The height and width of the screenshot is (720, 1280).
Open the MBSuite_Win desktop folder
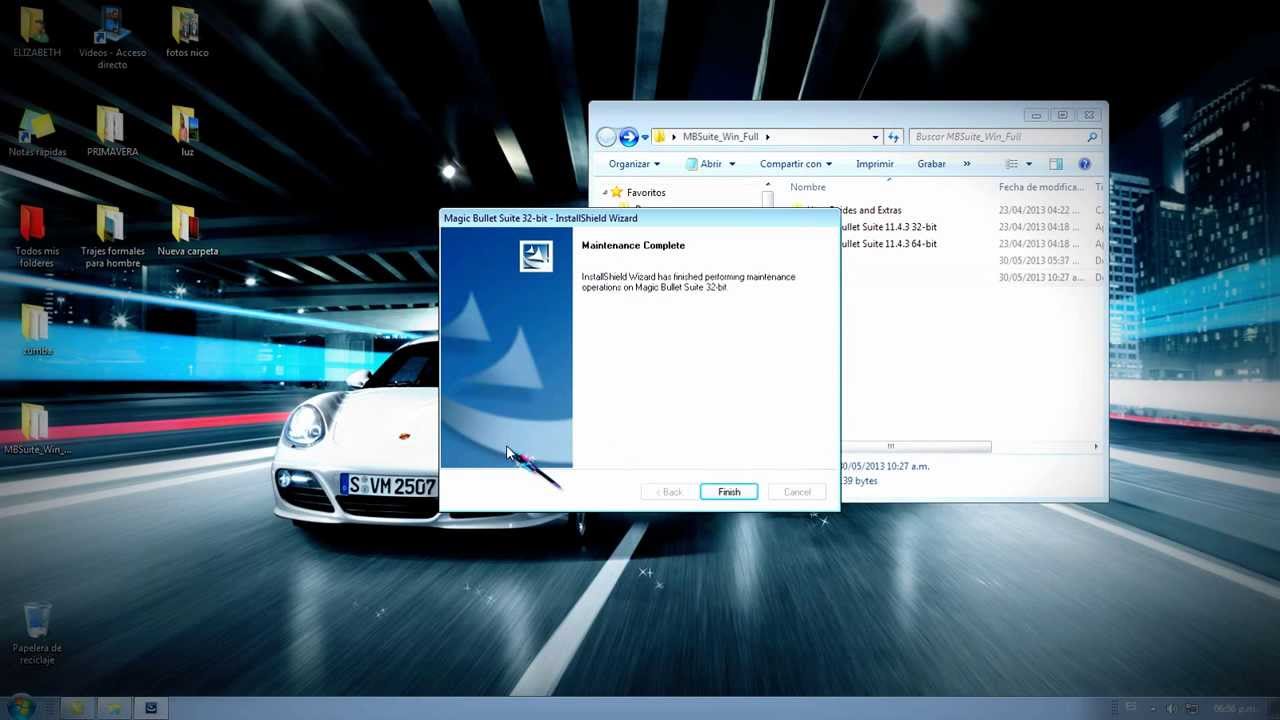point(37,429)
